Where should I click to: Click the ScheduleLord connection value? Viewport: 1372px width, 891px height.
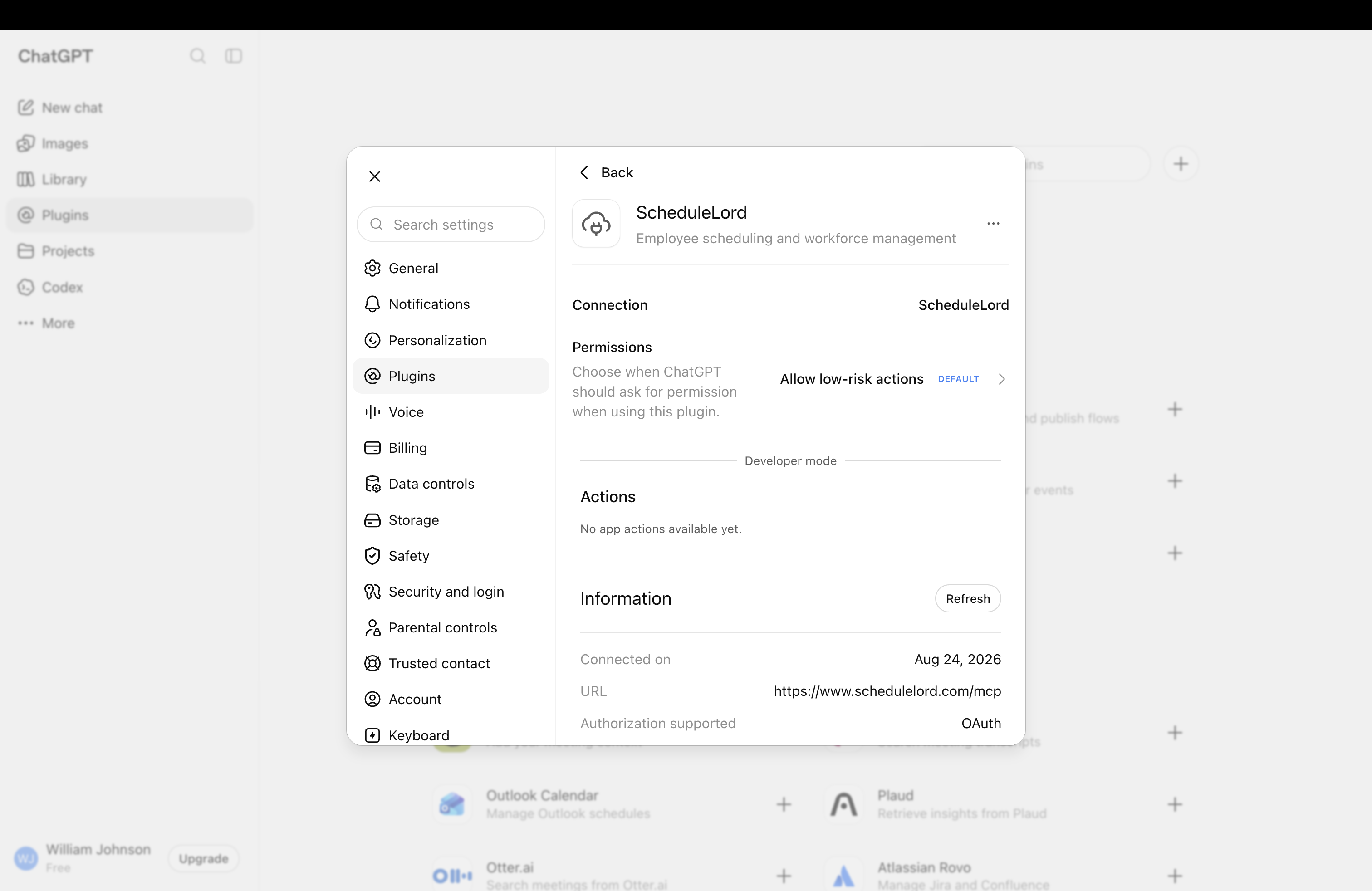(x=963, y=305)
